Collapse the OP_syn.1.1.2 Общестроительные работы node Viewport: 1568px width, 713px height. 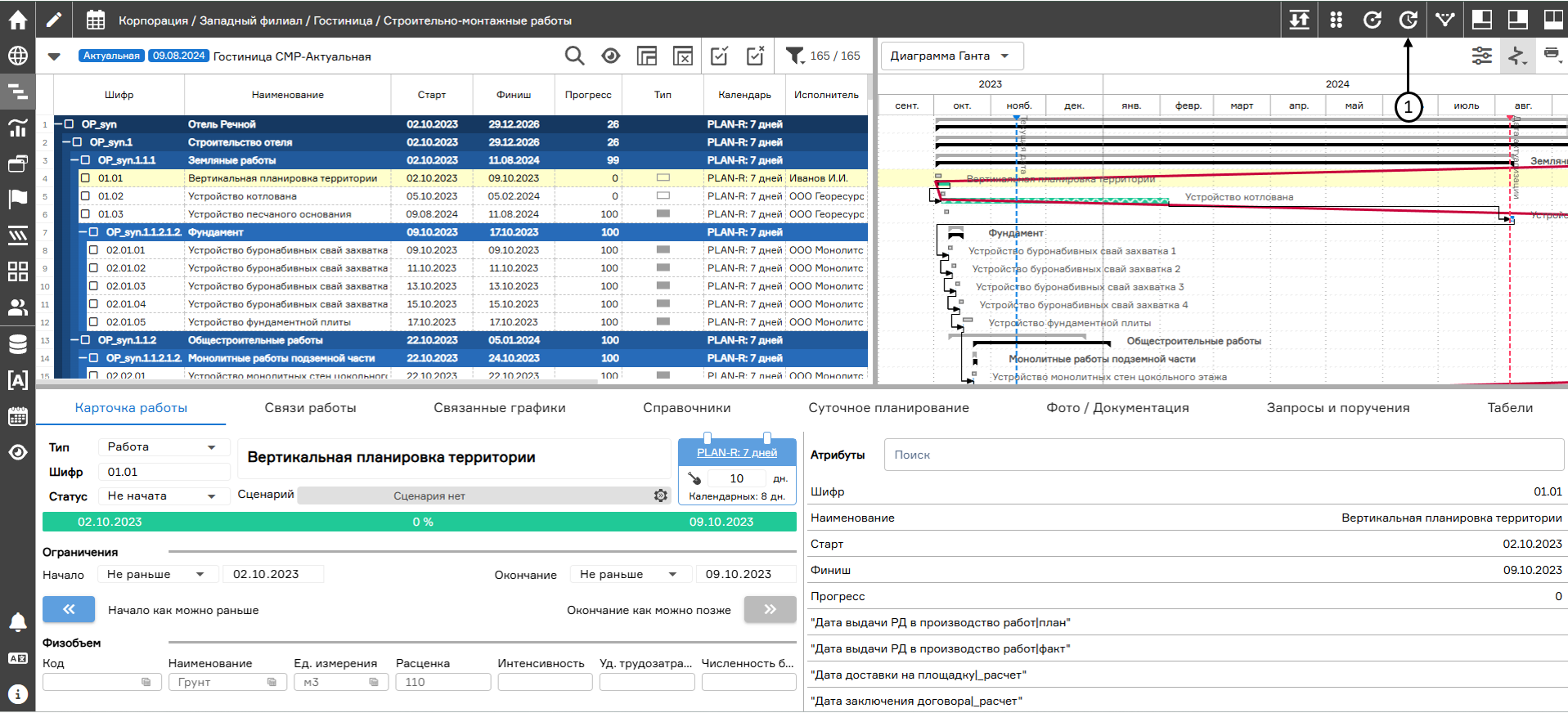tap(75, 340)
